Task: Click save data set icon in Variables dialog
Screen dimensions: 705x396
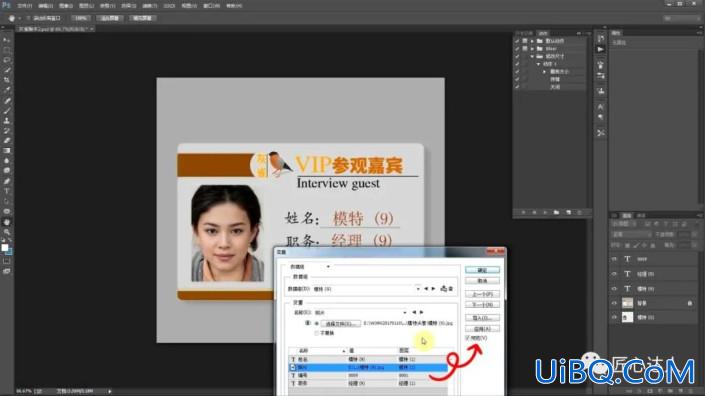Action: click(444, 289)
